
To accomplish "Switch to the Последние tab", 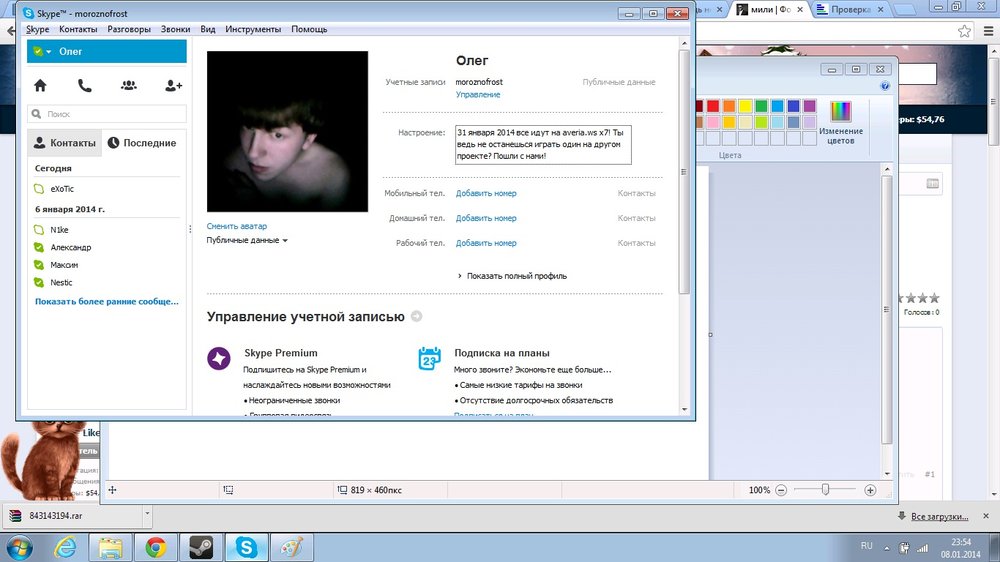I will 142,143.
